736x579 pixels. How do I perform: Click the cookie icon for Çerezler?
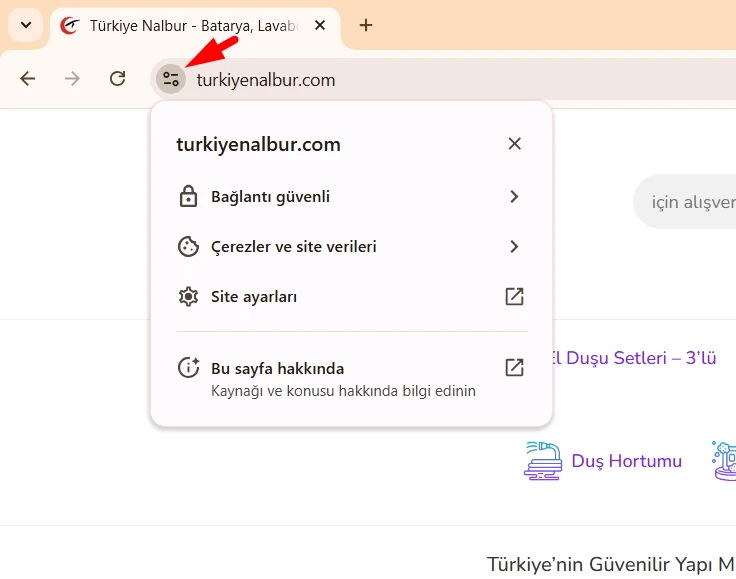pos(188,247)
